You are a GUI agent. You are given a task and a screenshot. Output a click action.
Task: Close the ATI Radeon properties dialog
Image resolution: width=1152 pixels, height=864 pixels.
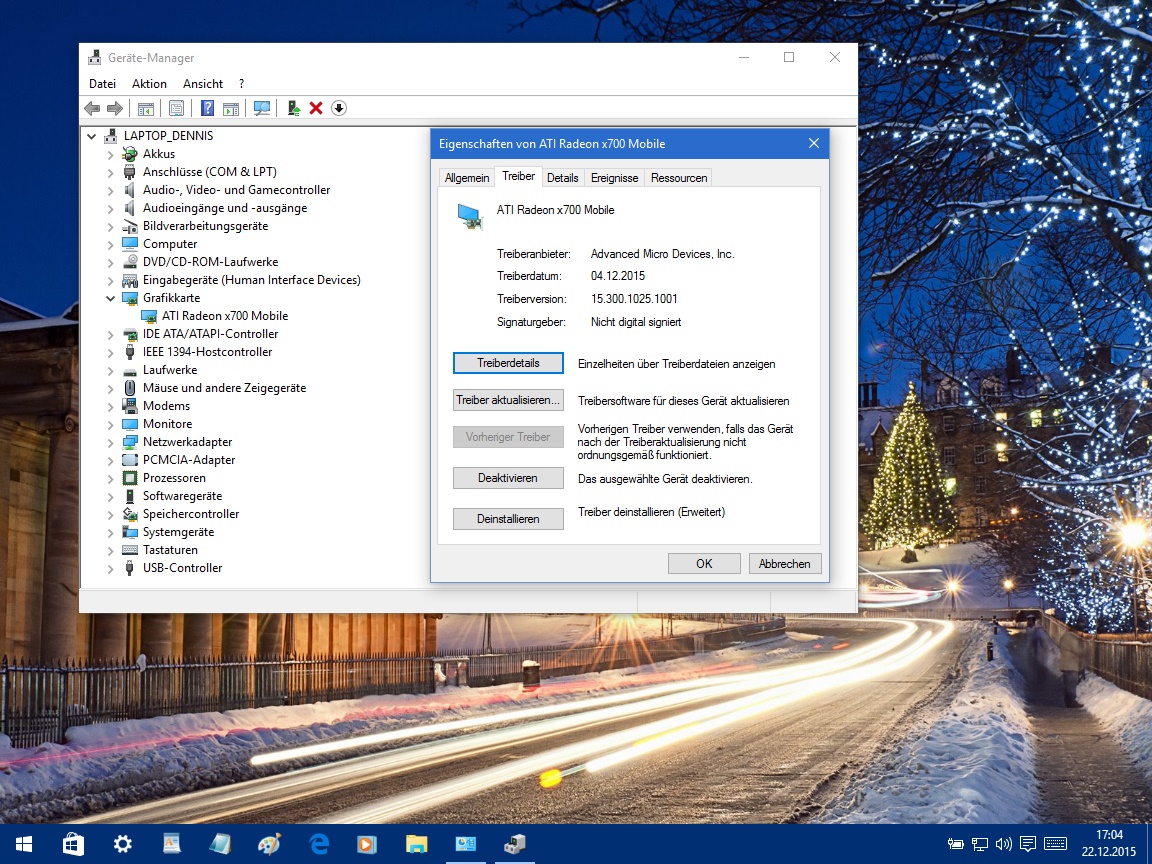pos(813,143)
